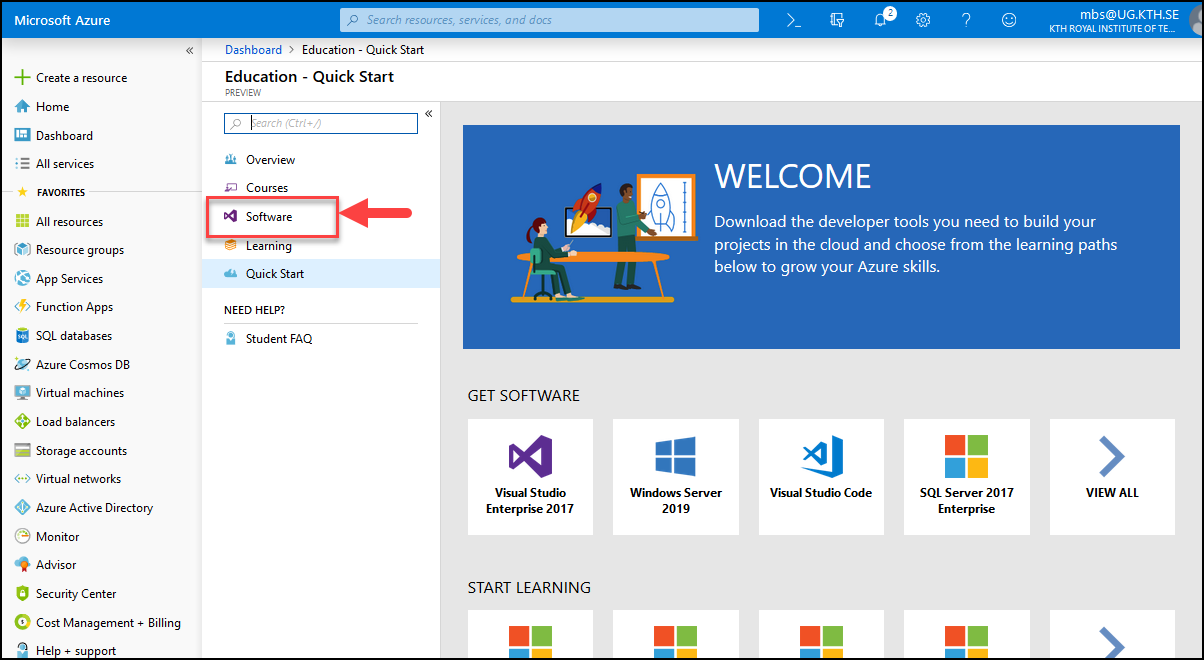
Task: Open Software in the Education menu
Action: (269, 217)
